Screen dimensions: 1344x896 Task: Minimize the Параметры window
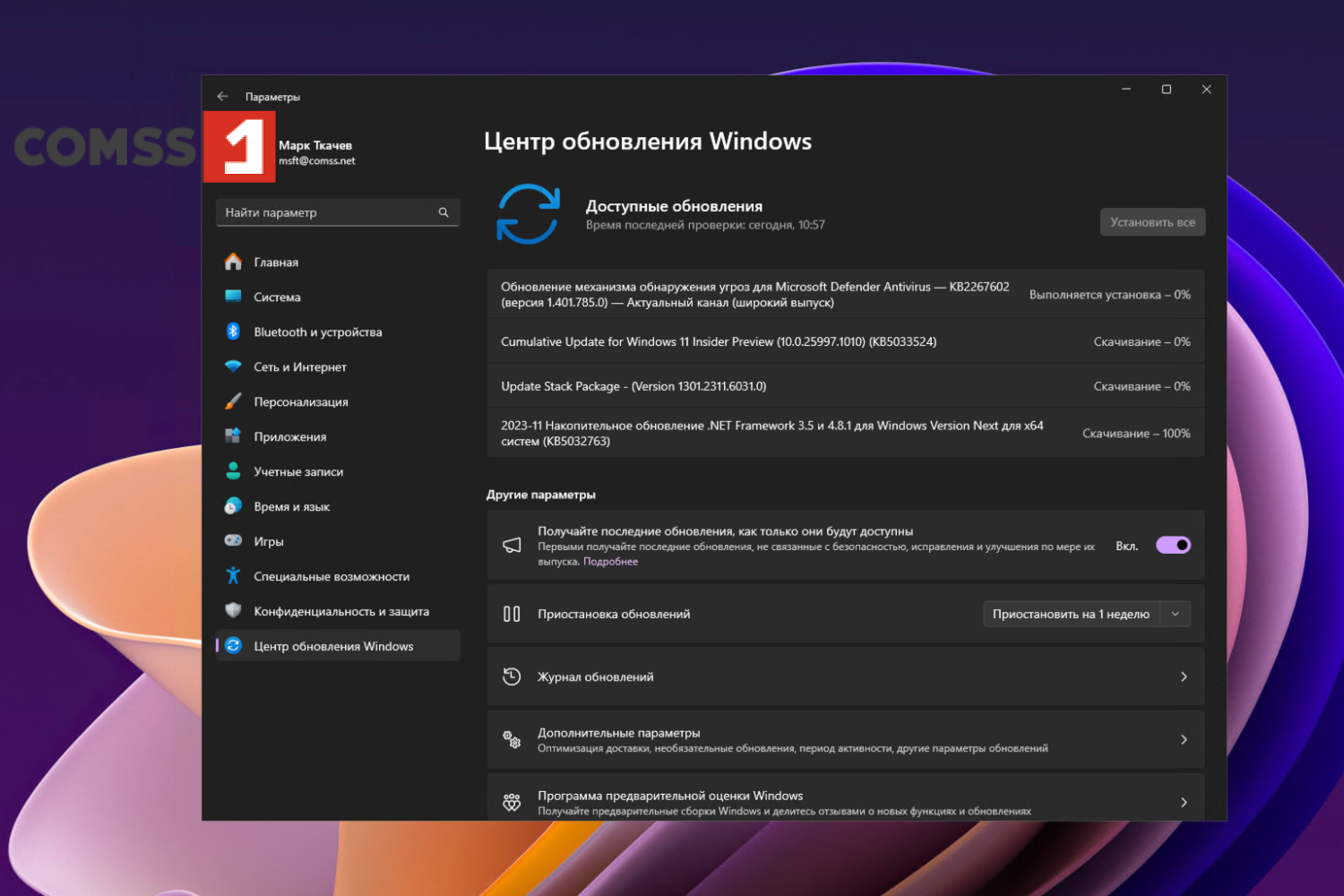point(1126,90)
